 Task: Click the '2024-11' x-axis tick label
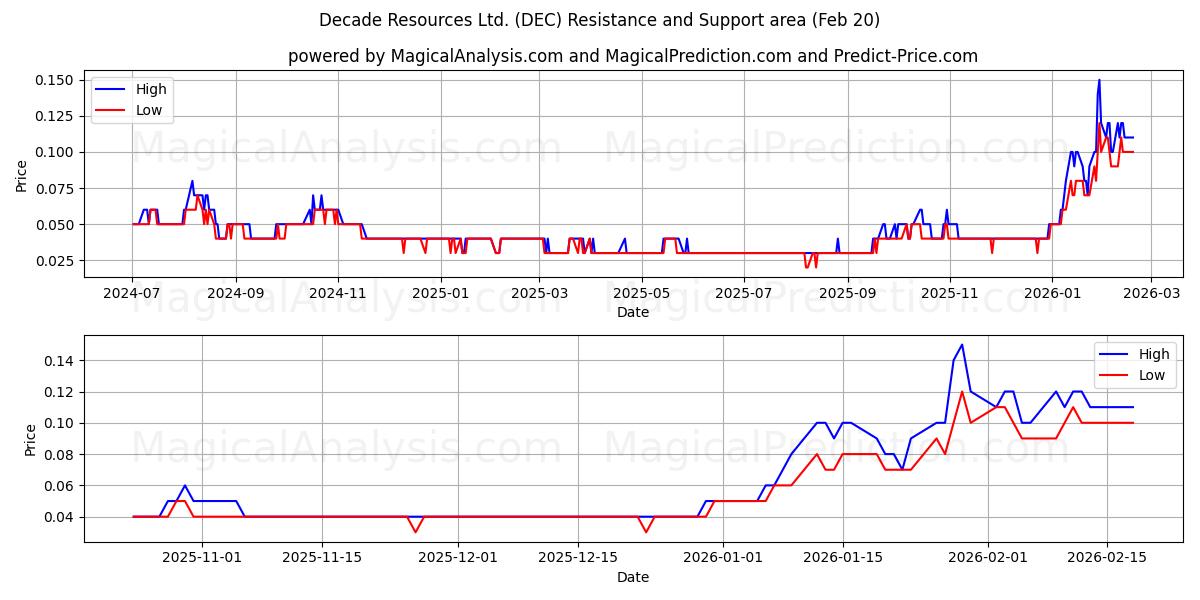pos(338,293)
